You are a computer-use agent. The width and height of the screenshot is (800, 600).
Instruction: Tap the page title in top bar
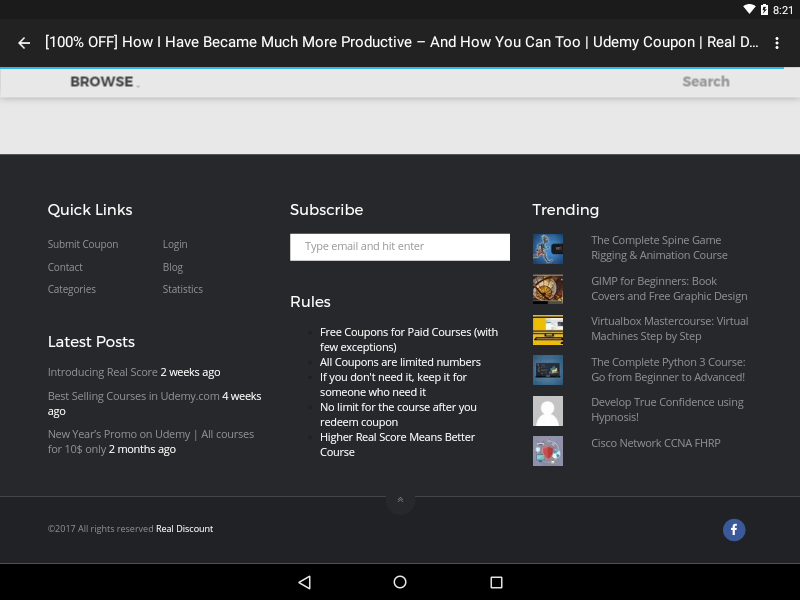pyautogui.click(x=402, y=42)
